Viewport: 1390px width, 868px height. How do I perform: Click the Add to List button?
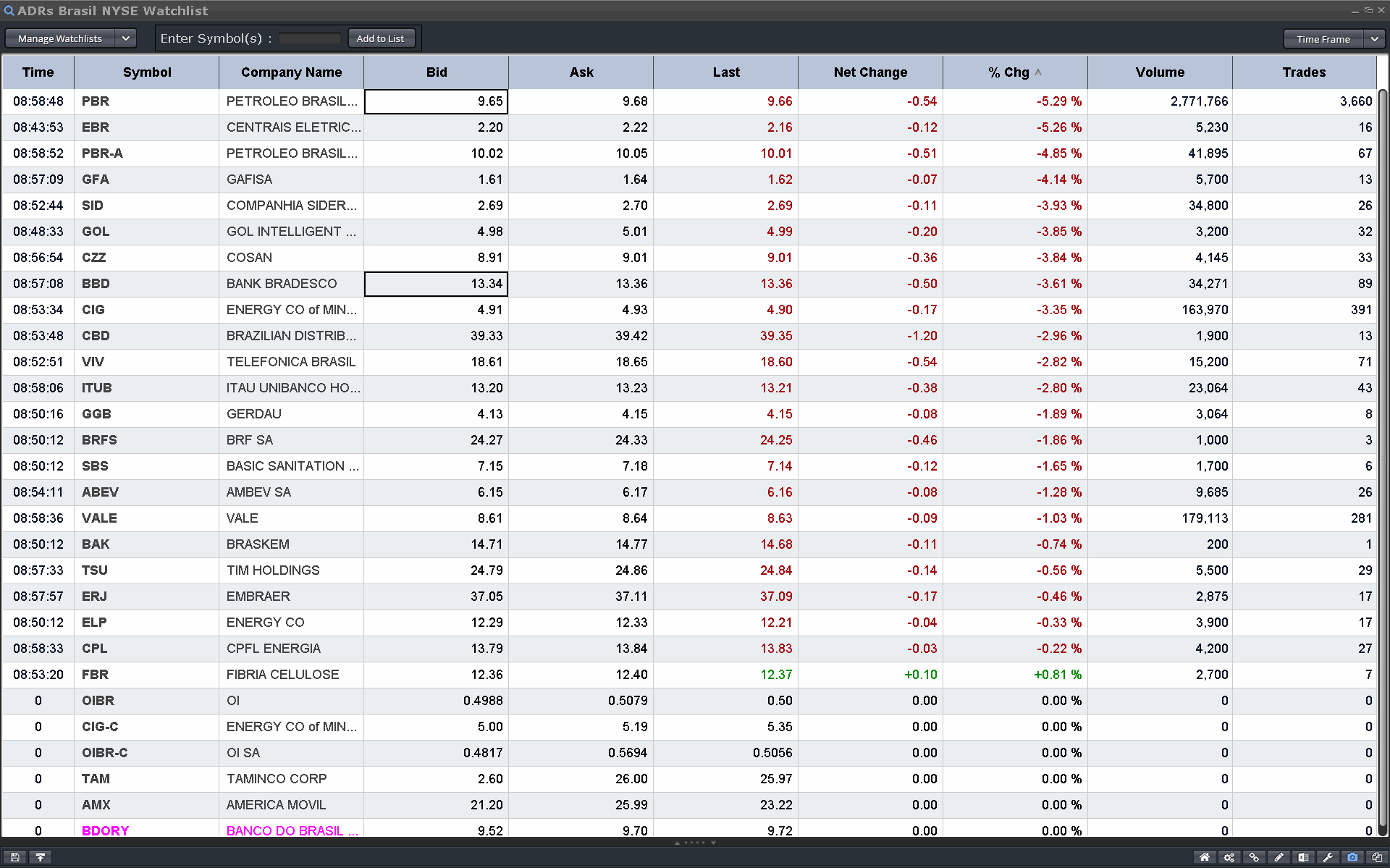pos(380,38)
